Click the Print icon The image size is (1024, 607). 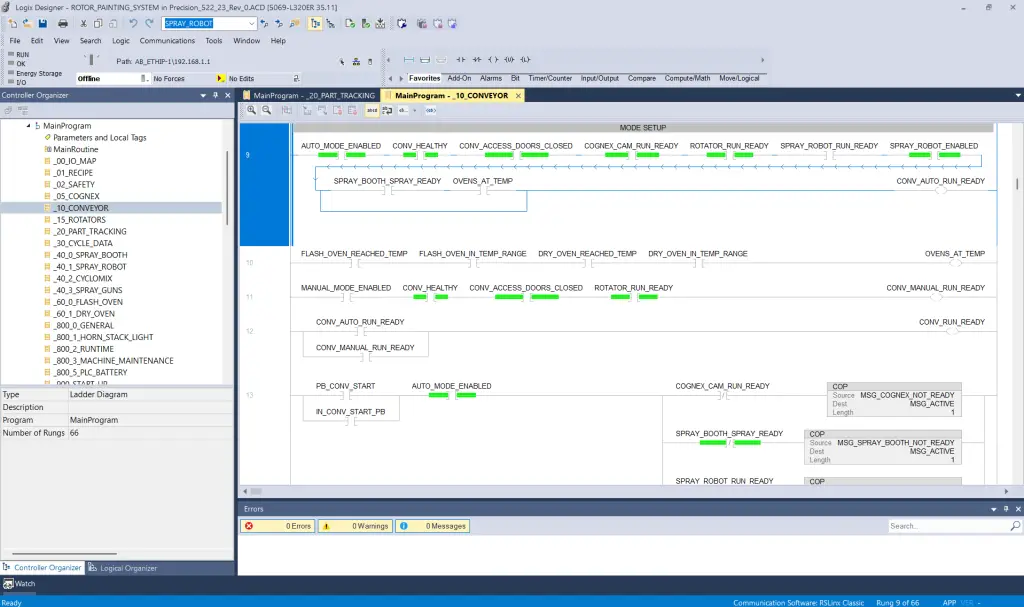pyautogui.click(x=63, y=24)
